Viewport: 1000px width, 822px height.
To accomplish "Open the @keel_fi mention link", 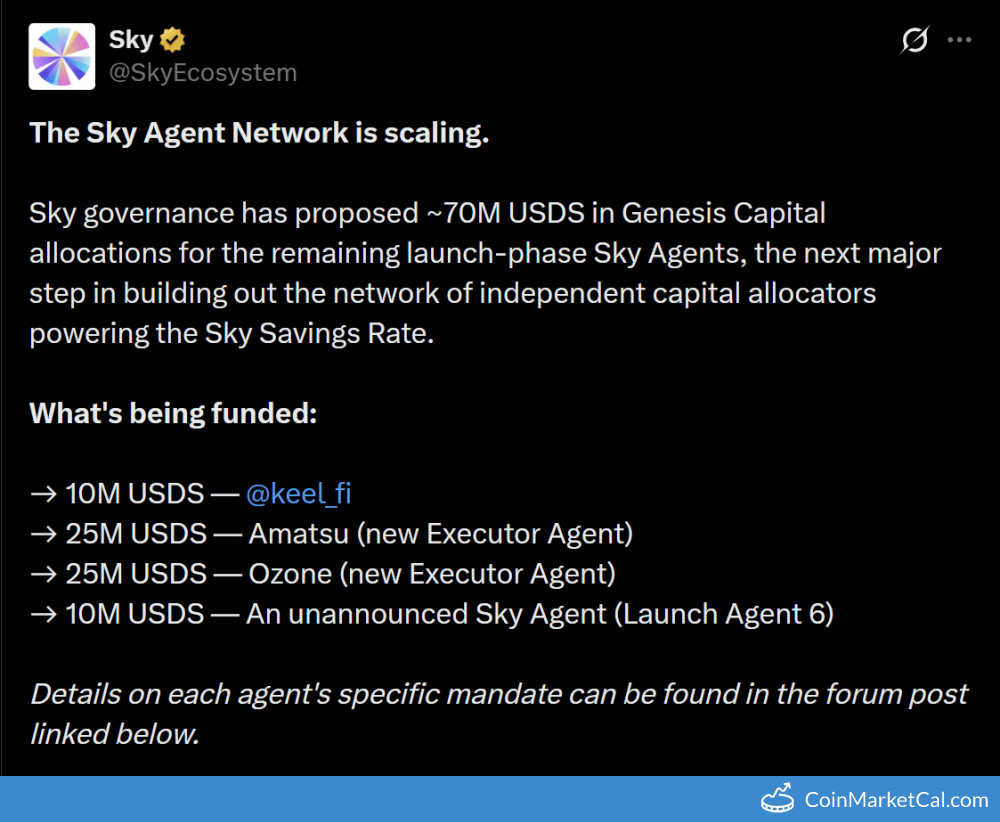I will click(x=298, y=493).
